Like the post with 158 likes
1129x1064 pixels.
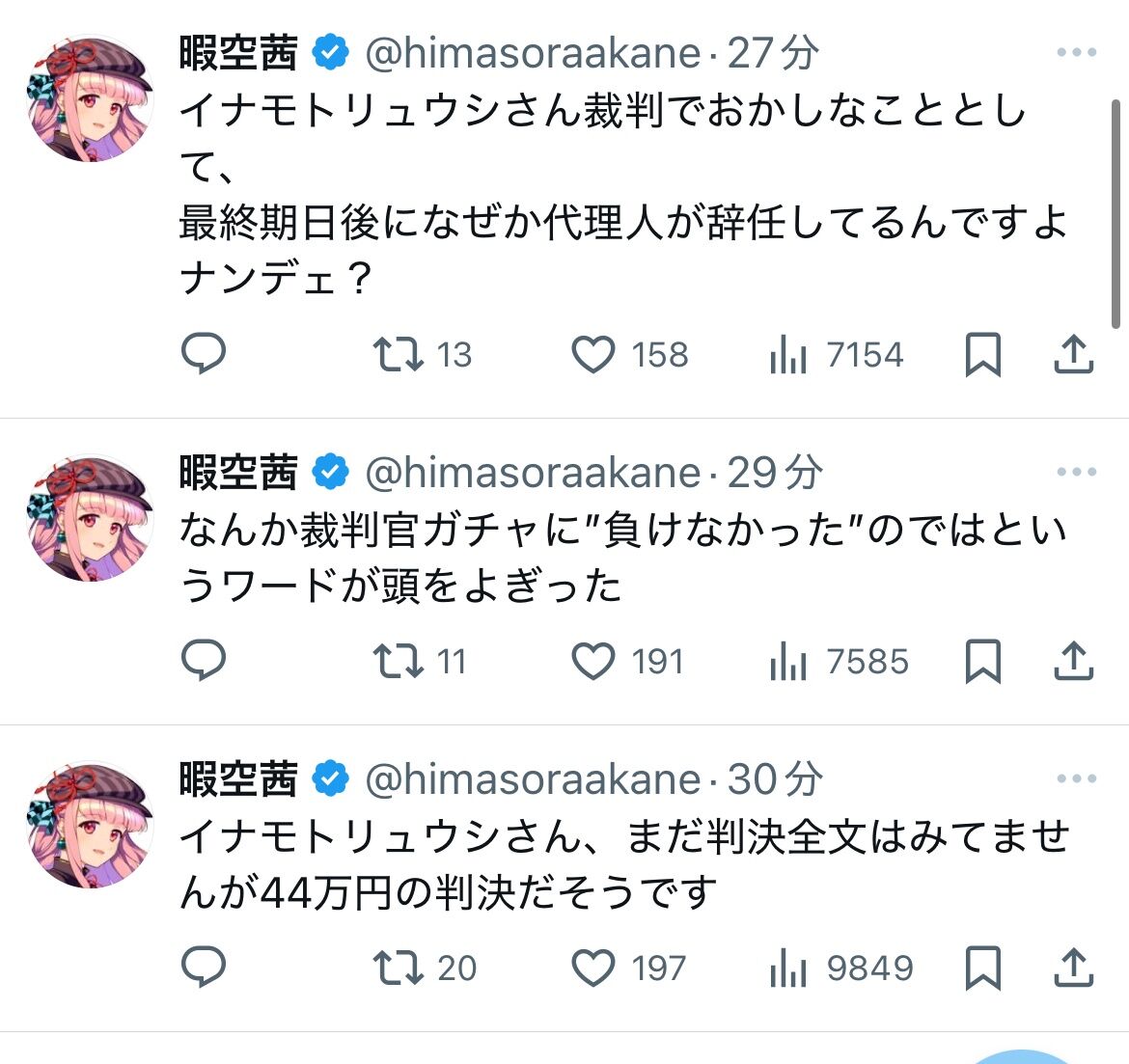pyautogui.click(x=593, y=354)
